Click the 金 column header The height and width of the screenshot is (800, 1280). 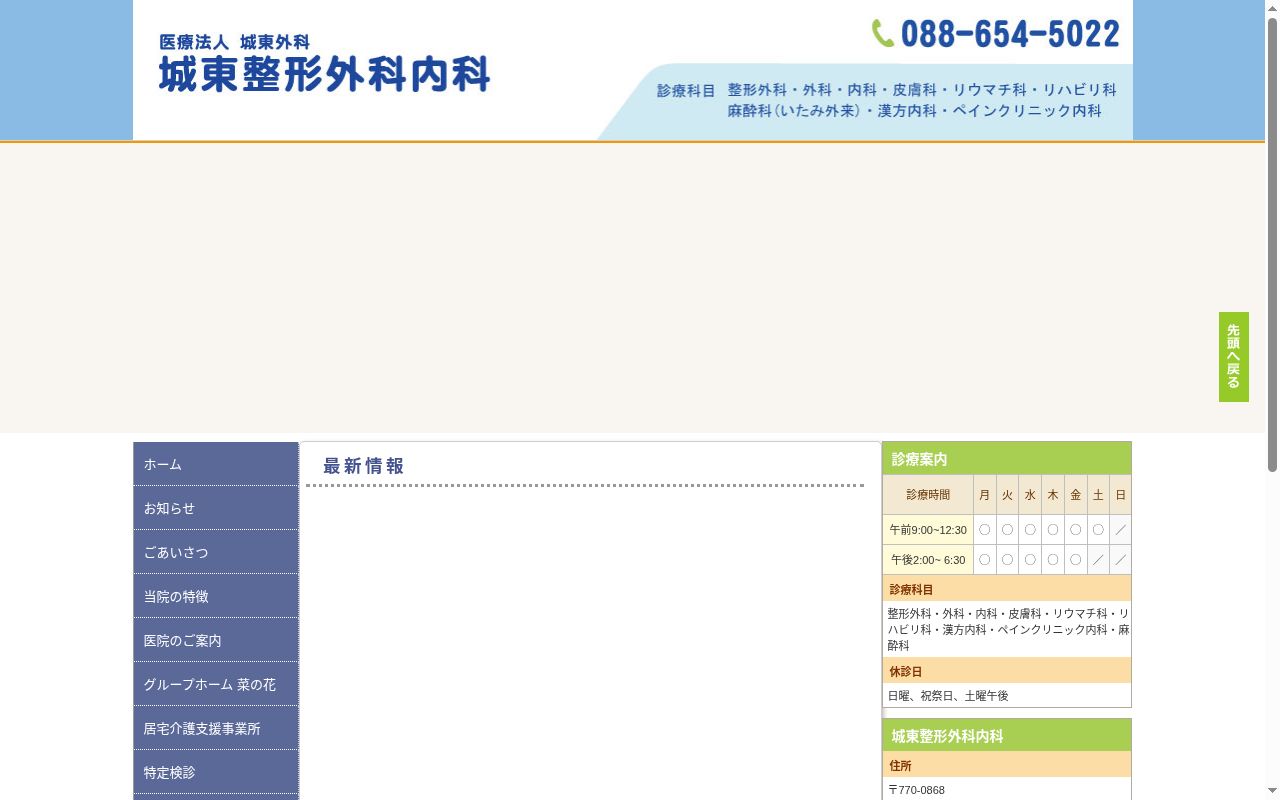1075,495
